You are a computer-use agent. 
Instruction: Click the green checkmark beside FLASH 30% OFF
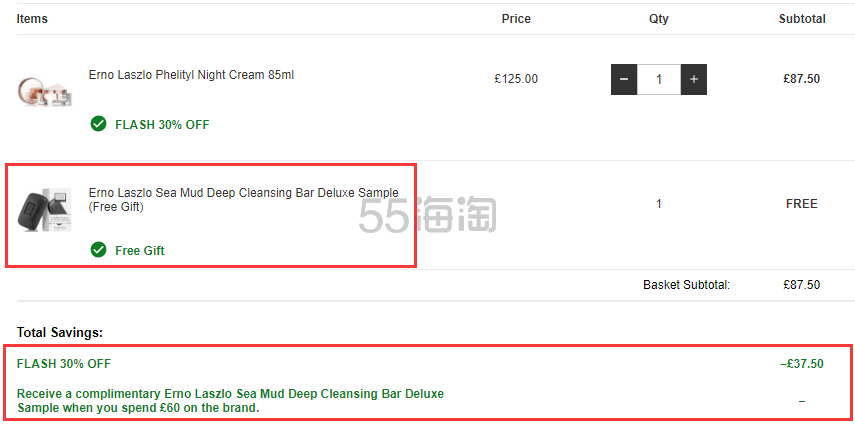point(98,124)
